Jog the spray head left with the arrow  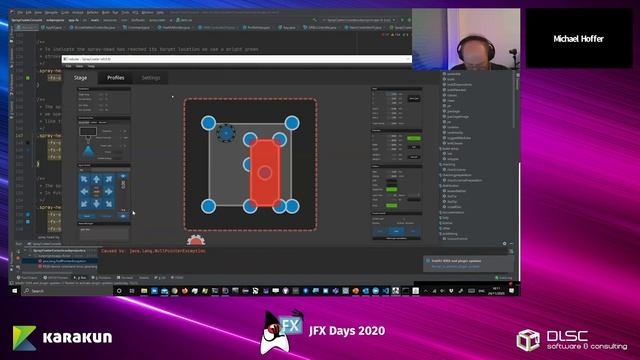[84, 191]
